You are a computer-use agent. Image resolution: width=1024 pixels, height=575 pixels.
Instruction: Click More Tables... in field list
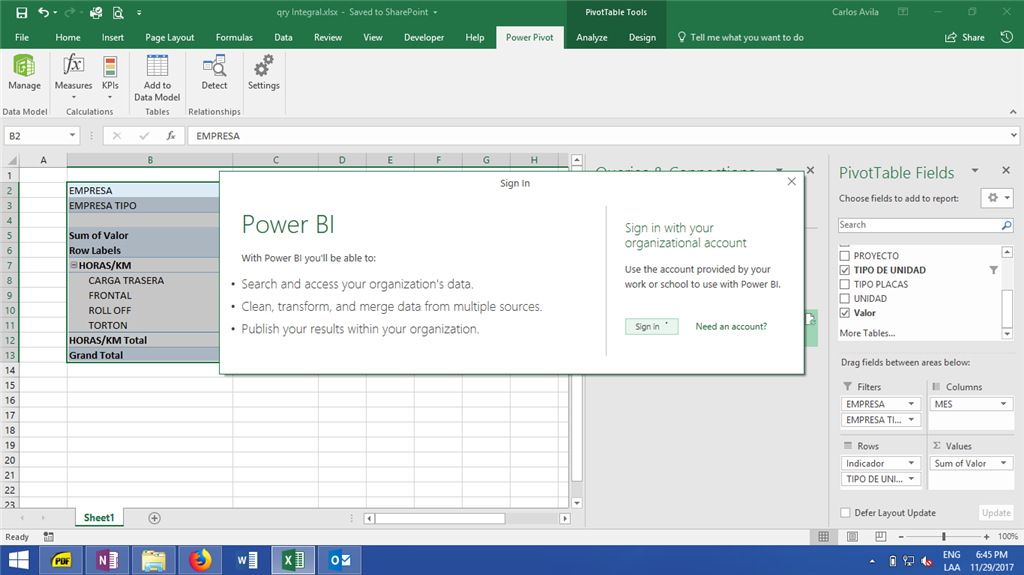coord(867,333)
